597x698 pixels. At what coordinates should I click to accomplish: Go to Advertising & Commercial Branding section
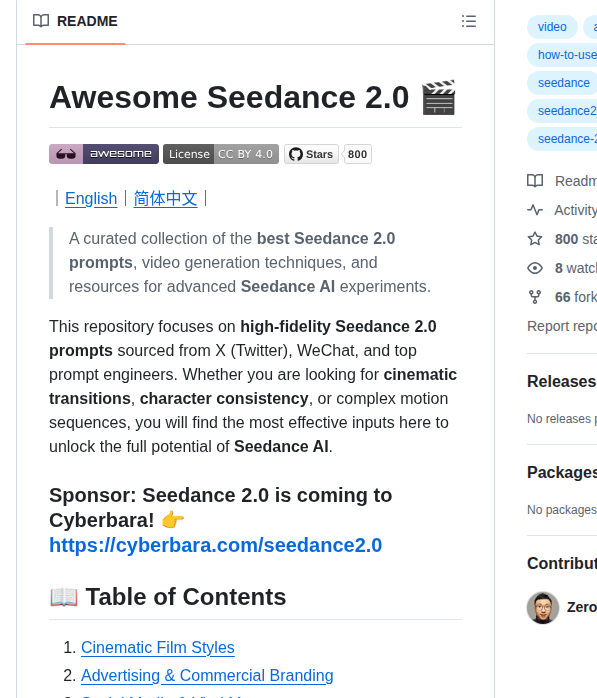(207, 675)
